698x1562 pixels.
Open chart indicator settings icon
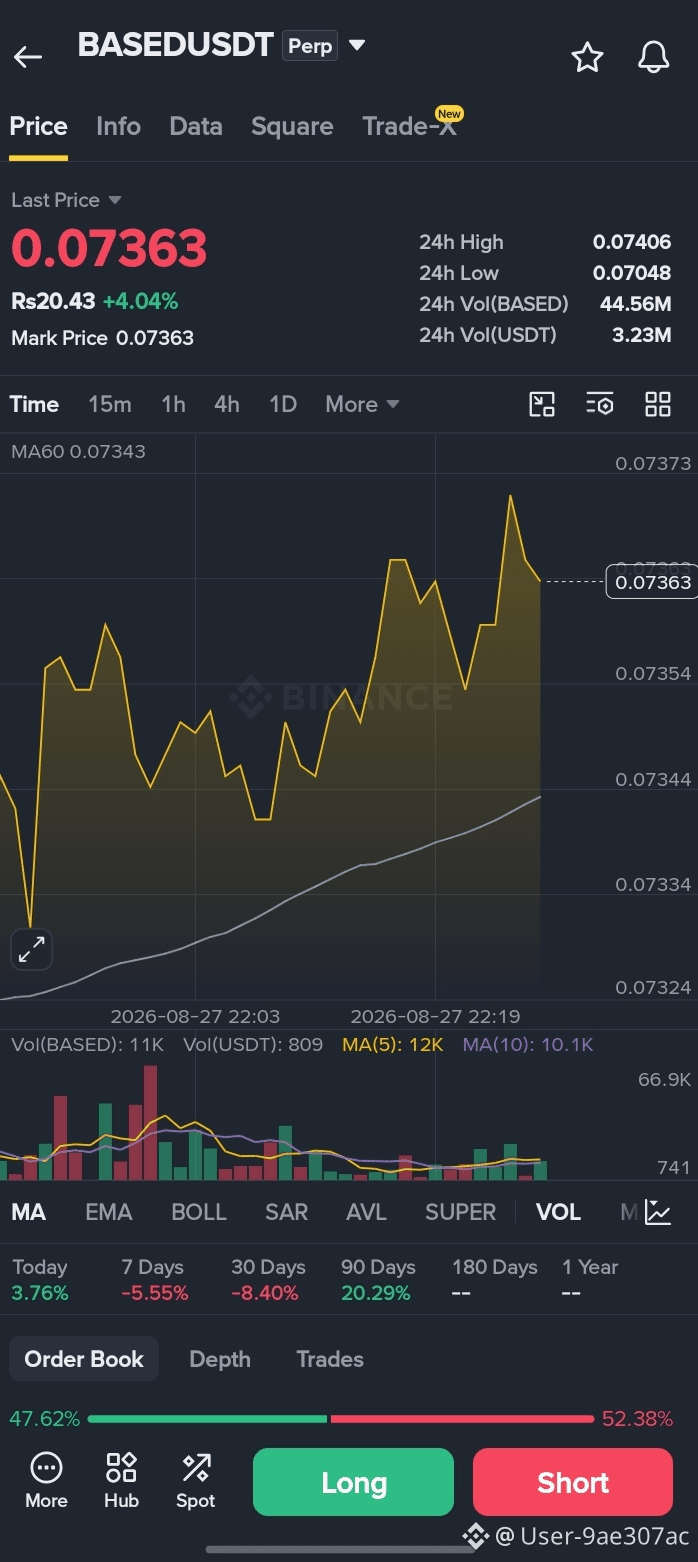pos(600,404)
